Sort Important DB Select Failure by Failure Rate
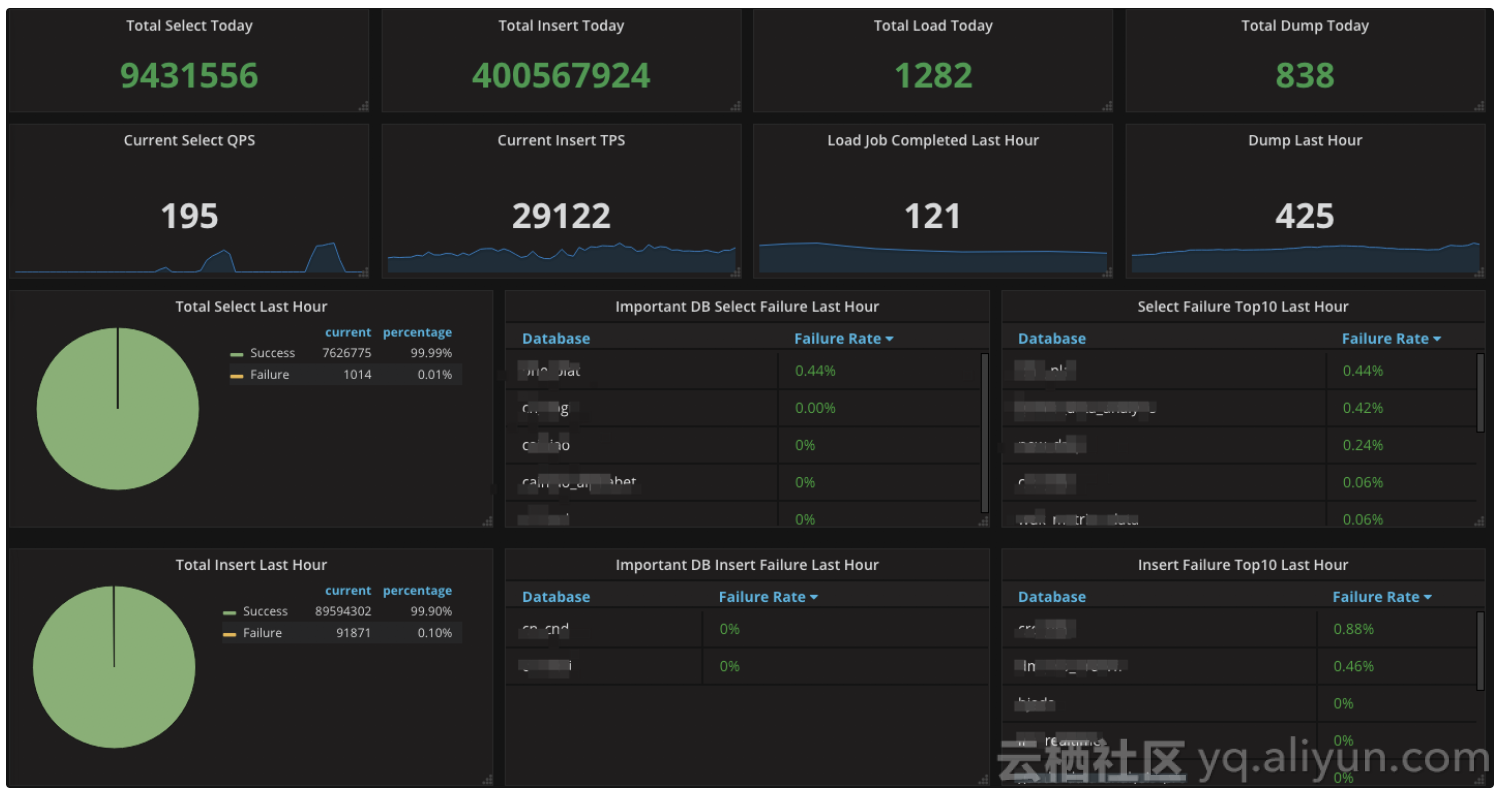 tap(843, 339)
